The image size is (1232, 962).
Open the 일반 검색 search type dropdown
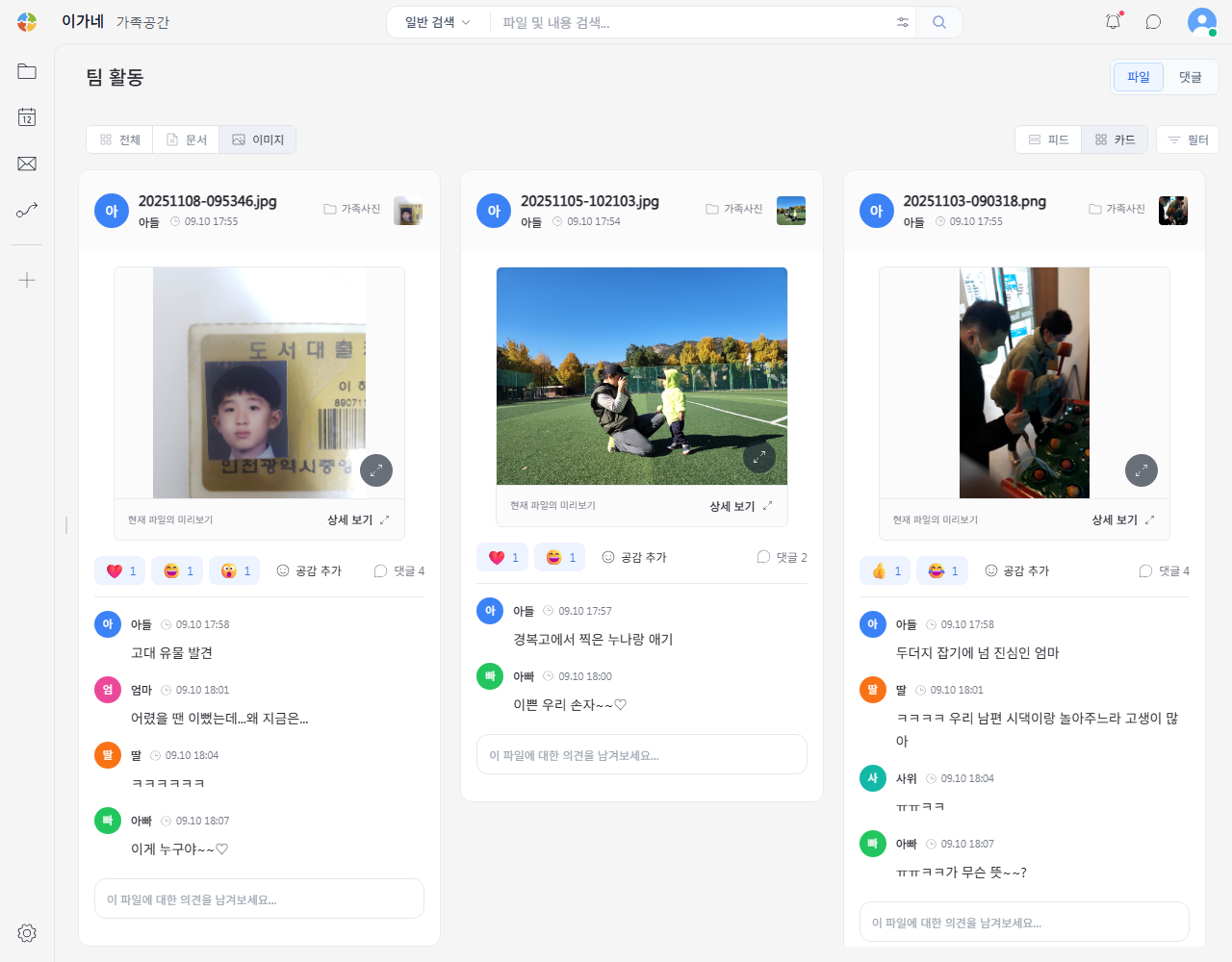click(x=438, y=22)
